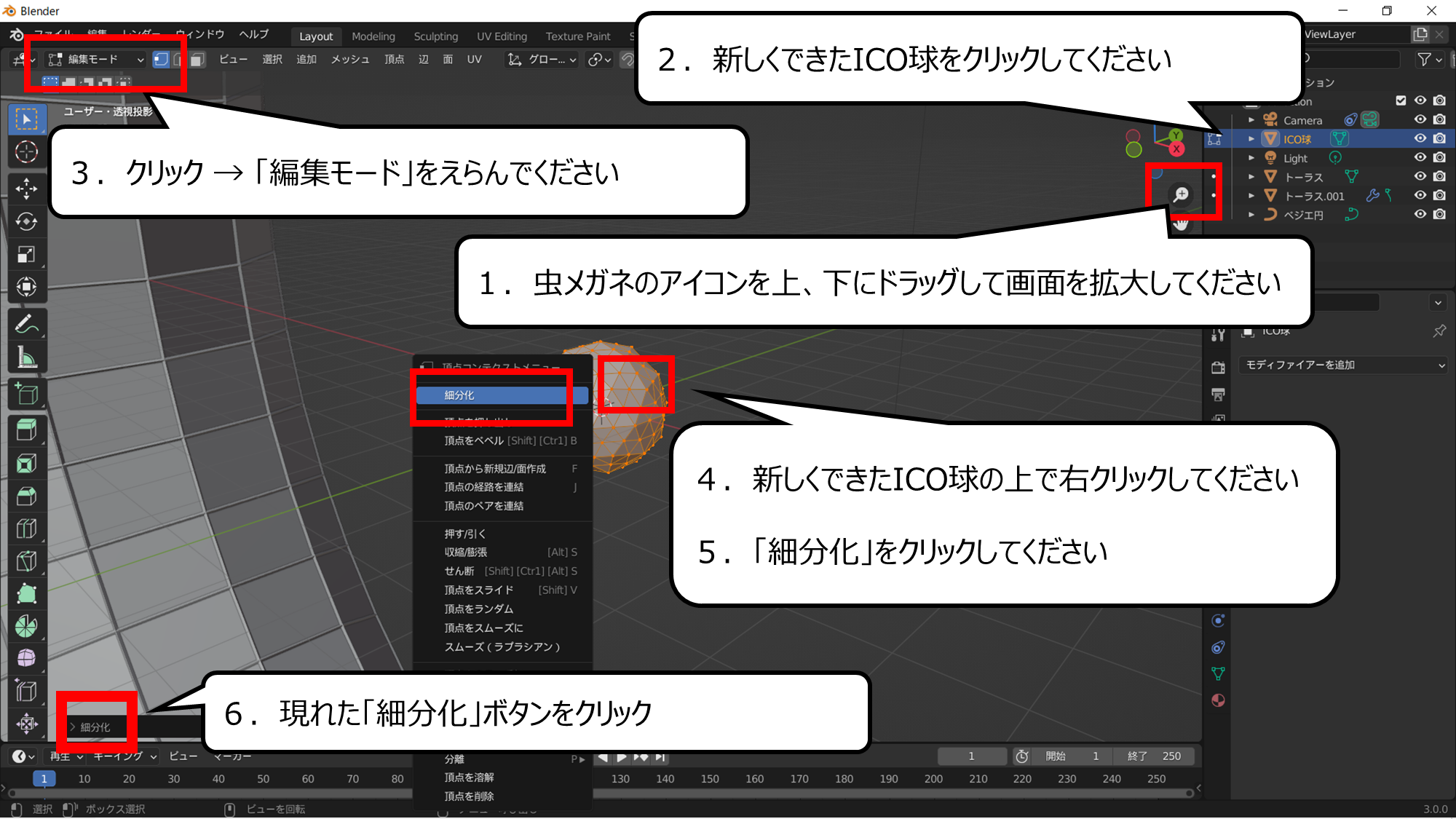Open the pivot point dropdown

[x=600, y=60]
